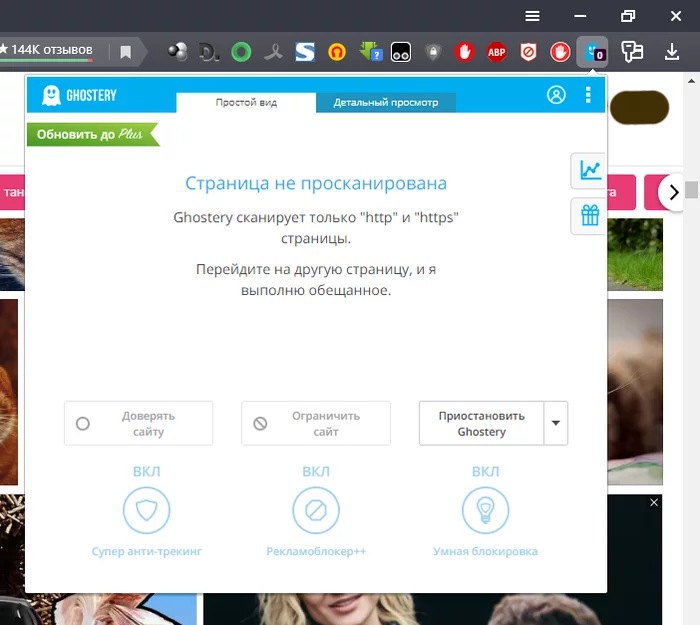Open the blue S extension icon
Viewport: 700px width, 625px height.
click(305, 52)
